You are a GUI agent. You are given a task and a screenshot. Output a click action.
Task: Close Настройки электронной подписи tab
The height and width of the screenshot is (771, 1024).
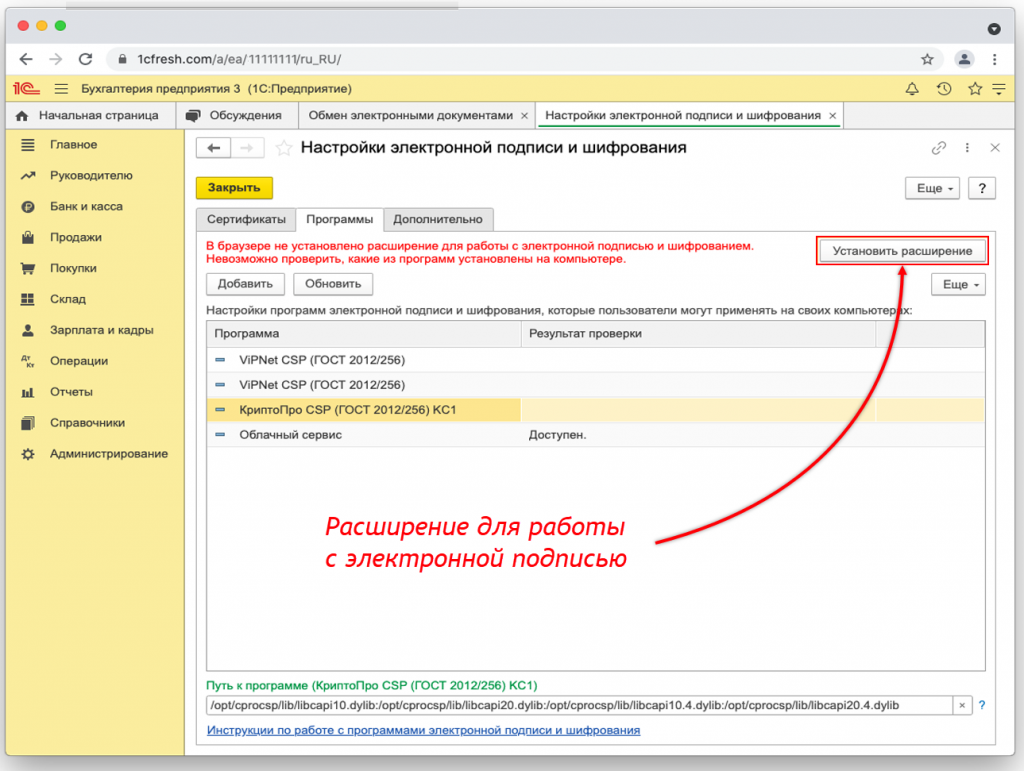[x=833, y=116]
